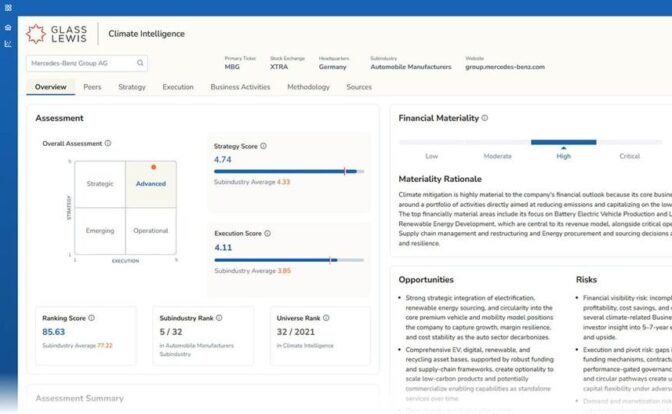Show Universe Rank info icon details
The width and height of the screenshot is (672, 414).
tap(325, 318)
